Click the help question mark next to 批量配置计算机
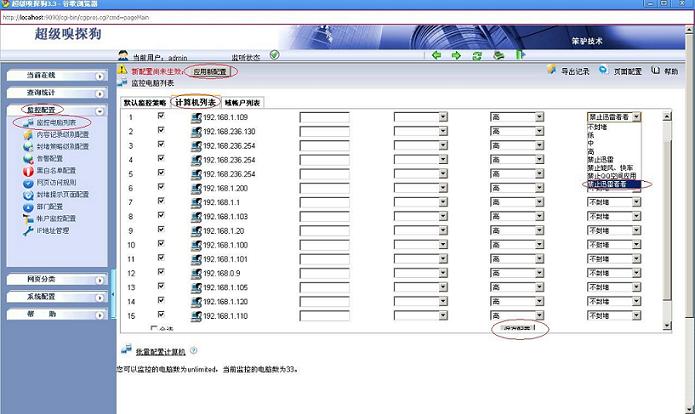Screen dimensions: 695x414 tap(193, 351)
